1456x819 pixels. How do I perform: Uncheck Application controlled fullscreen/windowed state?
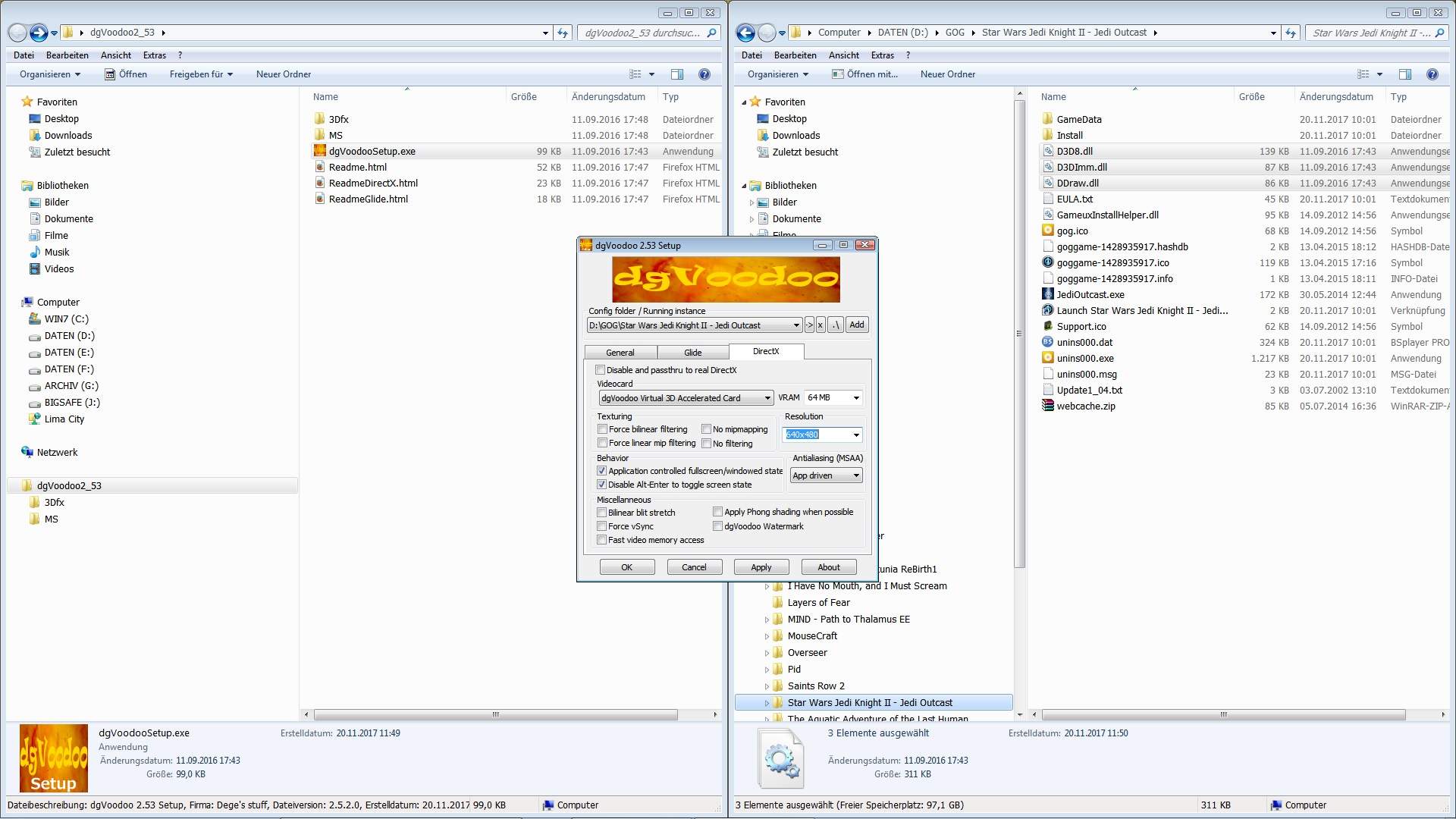(x=601, y=471)
